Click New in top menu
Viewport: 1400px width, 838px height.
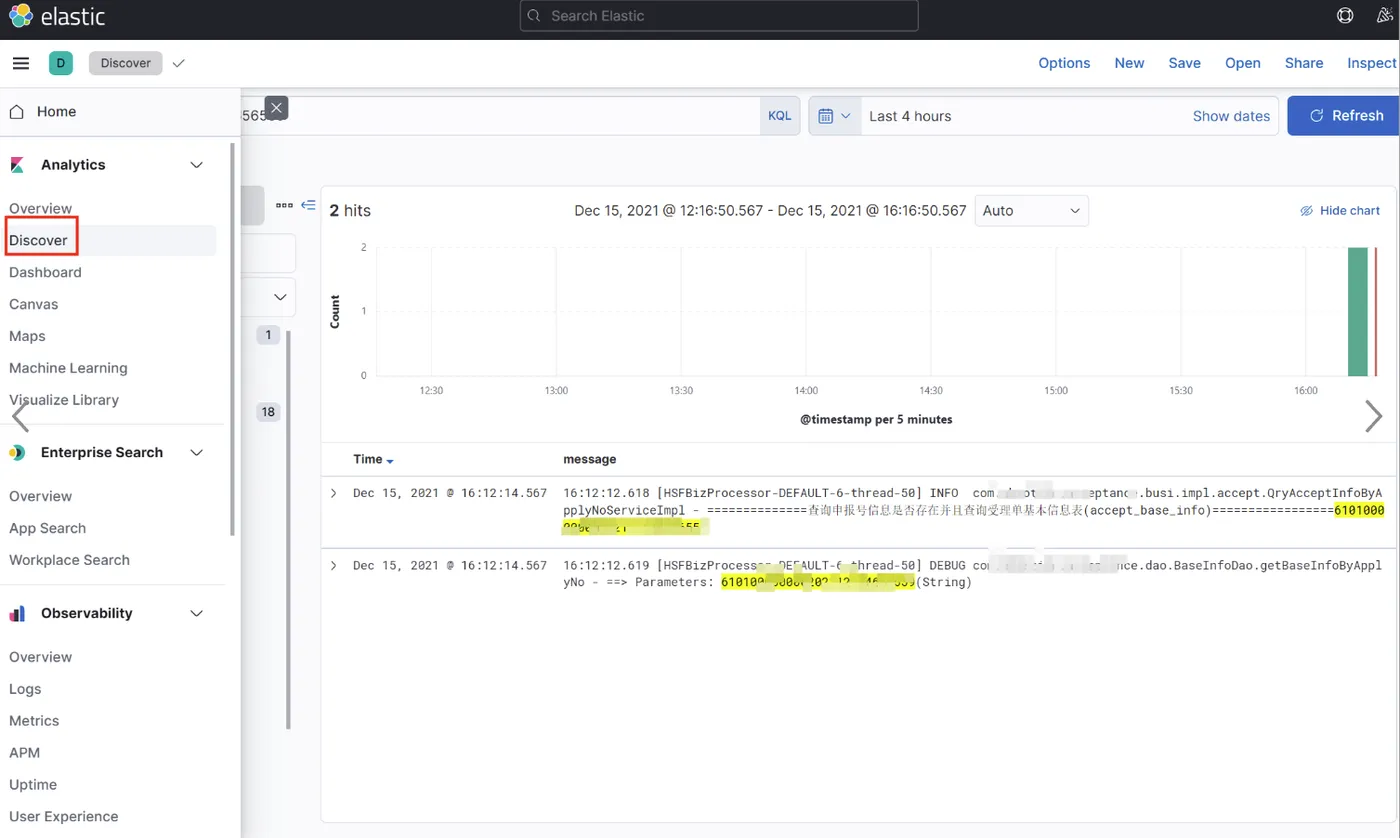[1129, 63]
